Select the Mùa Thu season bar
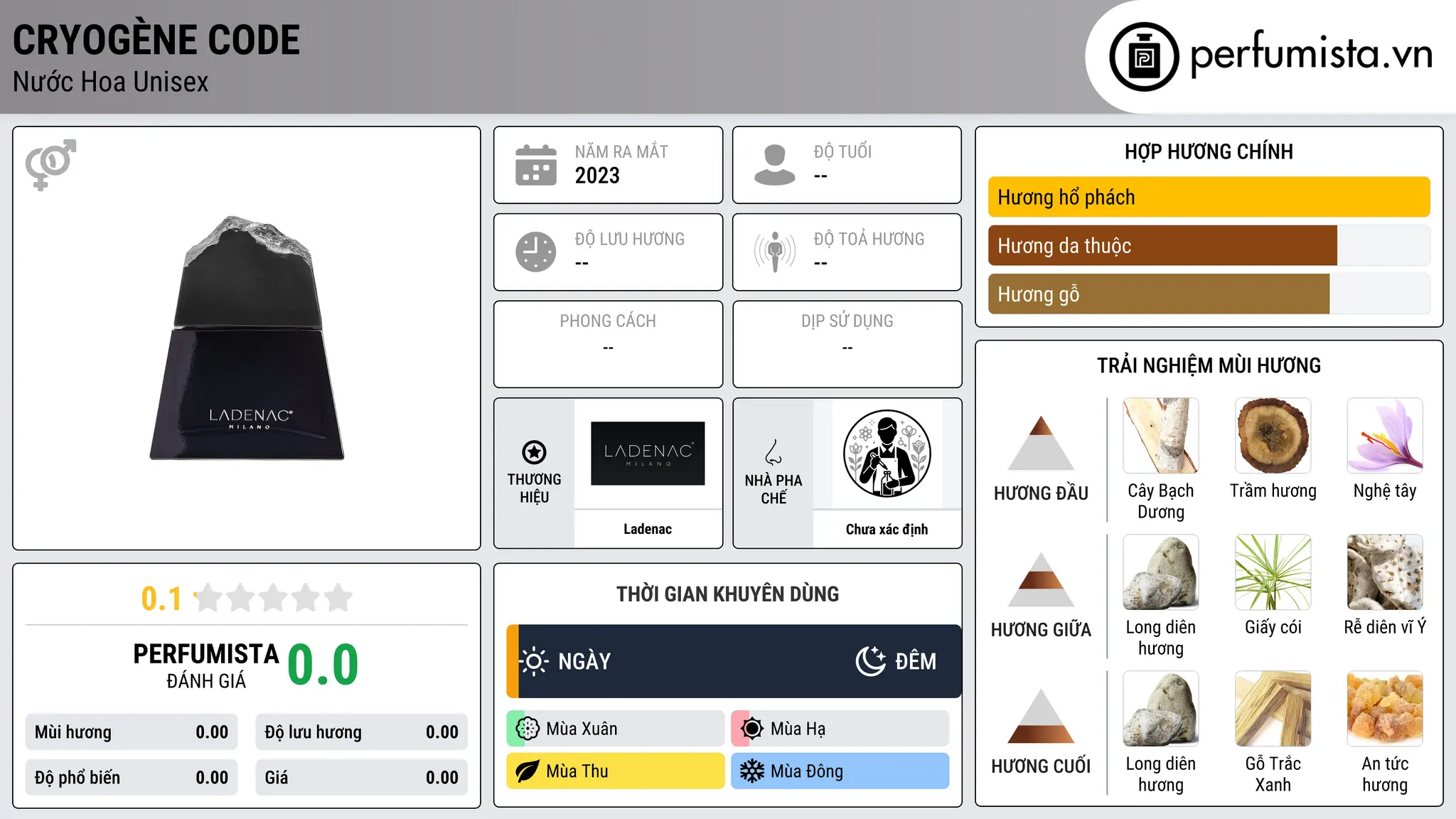Screen dimensions: 1456x819 (x=615, y=771)
